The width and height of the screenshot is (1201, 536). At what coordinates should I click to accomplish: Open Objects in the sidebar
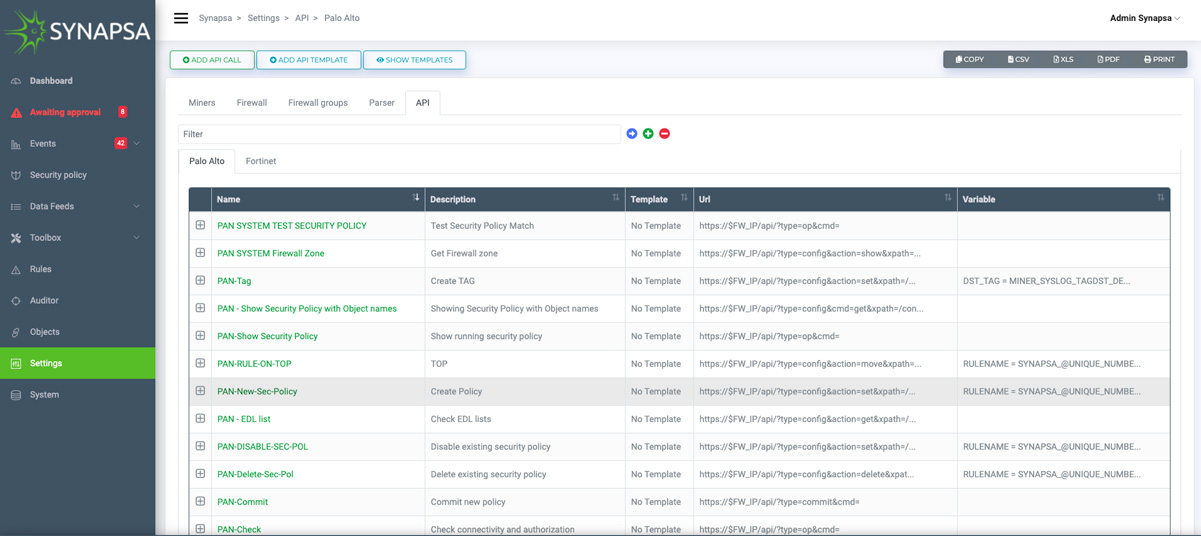[x=45, y=332]
